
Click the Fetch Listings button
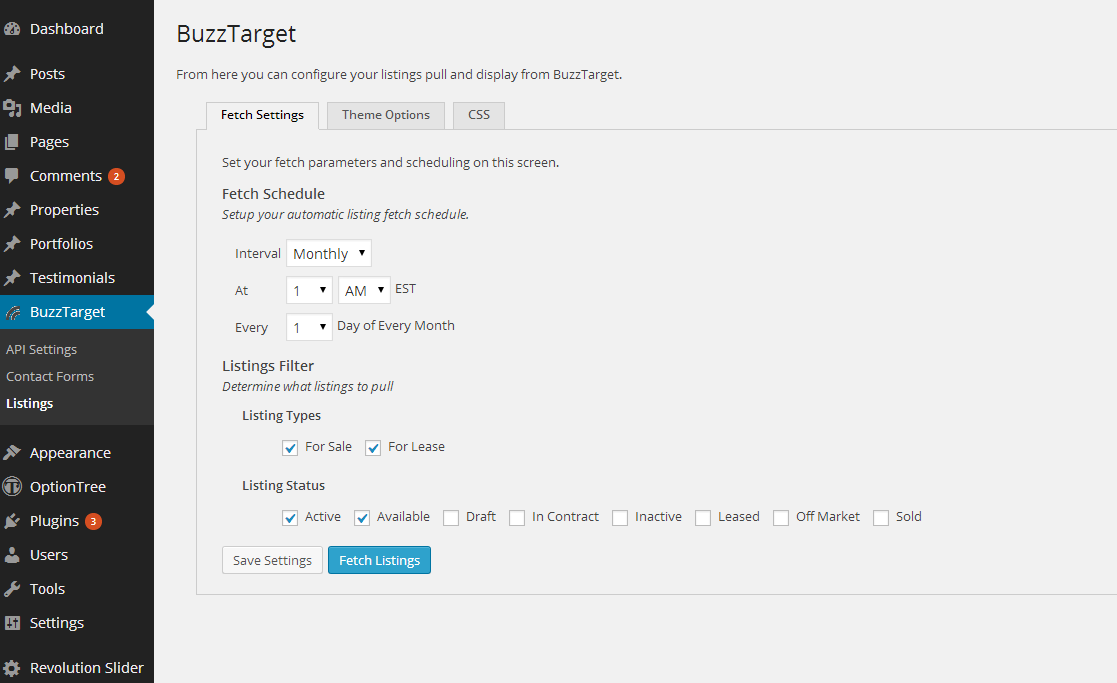coord(380,561)
